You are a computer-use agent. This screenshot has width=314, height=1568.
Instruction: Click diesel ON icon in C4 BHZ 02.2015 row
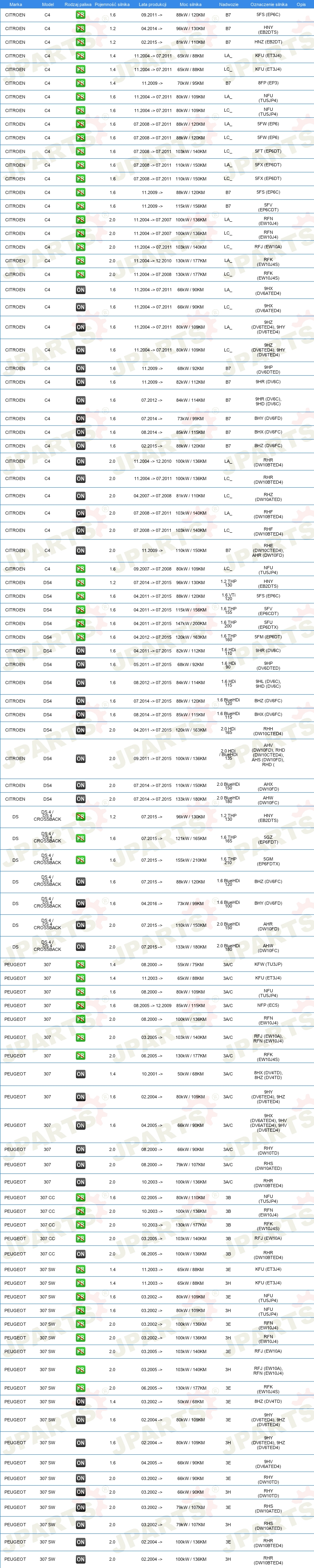[80, 446]
